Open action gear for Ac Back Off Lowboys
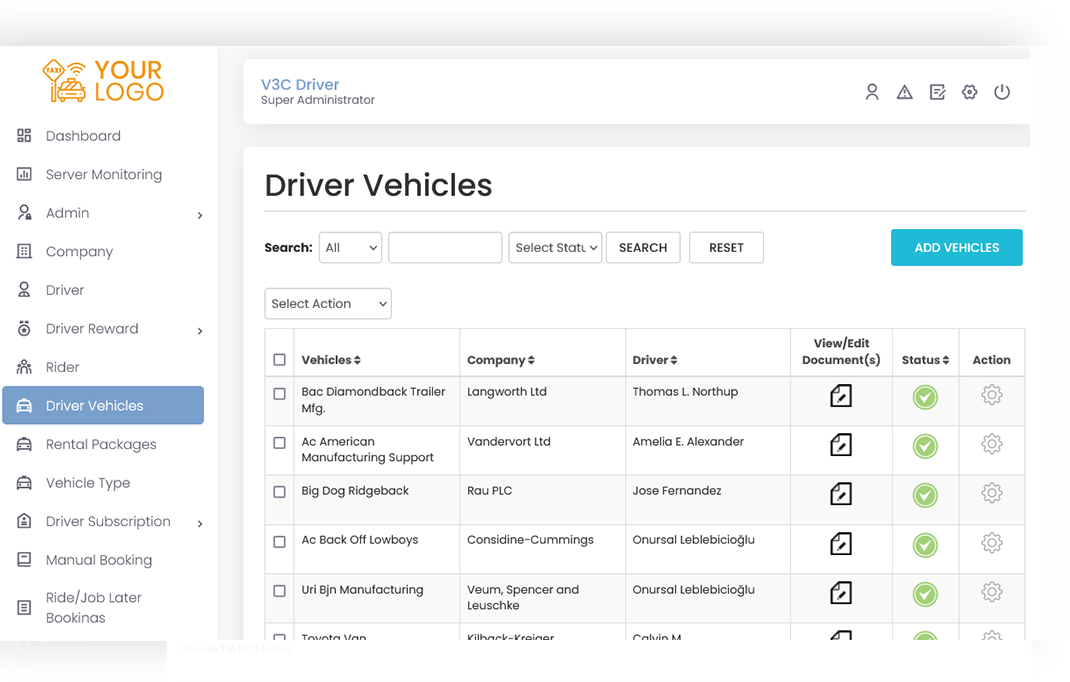This screenshot has height=682, width=1070. click(x=992, y=543)
